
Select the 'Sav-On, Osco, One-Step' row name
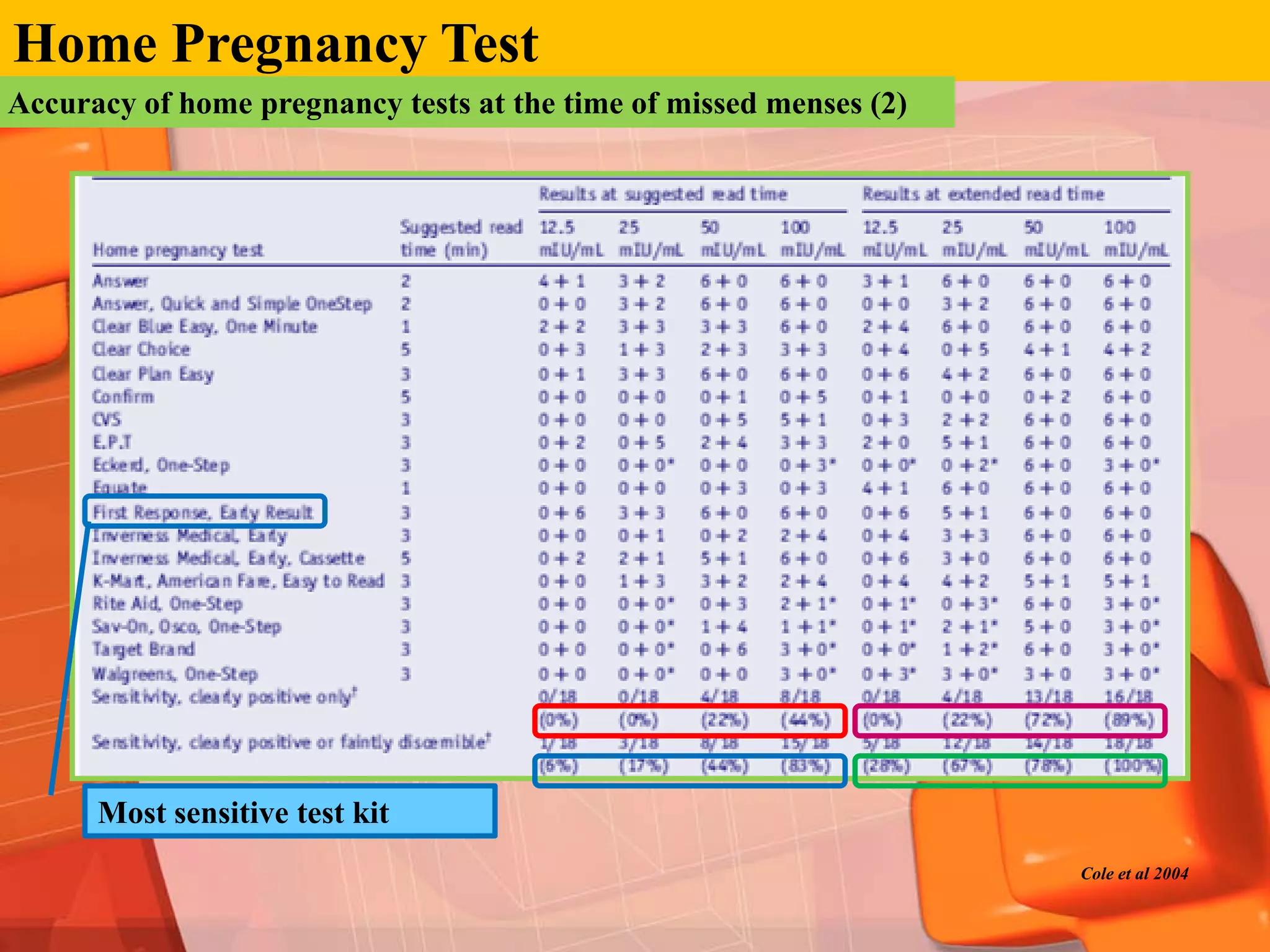click(187, 627)
